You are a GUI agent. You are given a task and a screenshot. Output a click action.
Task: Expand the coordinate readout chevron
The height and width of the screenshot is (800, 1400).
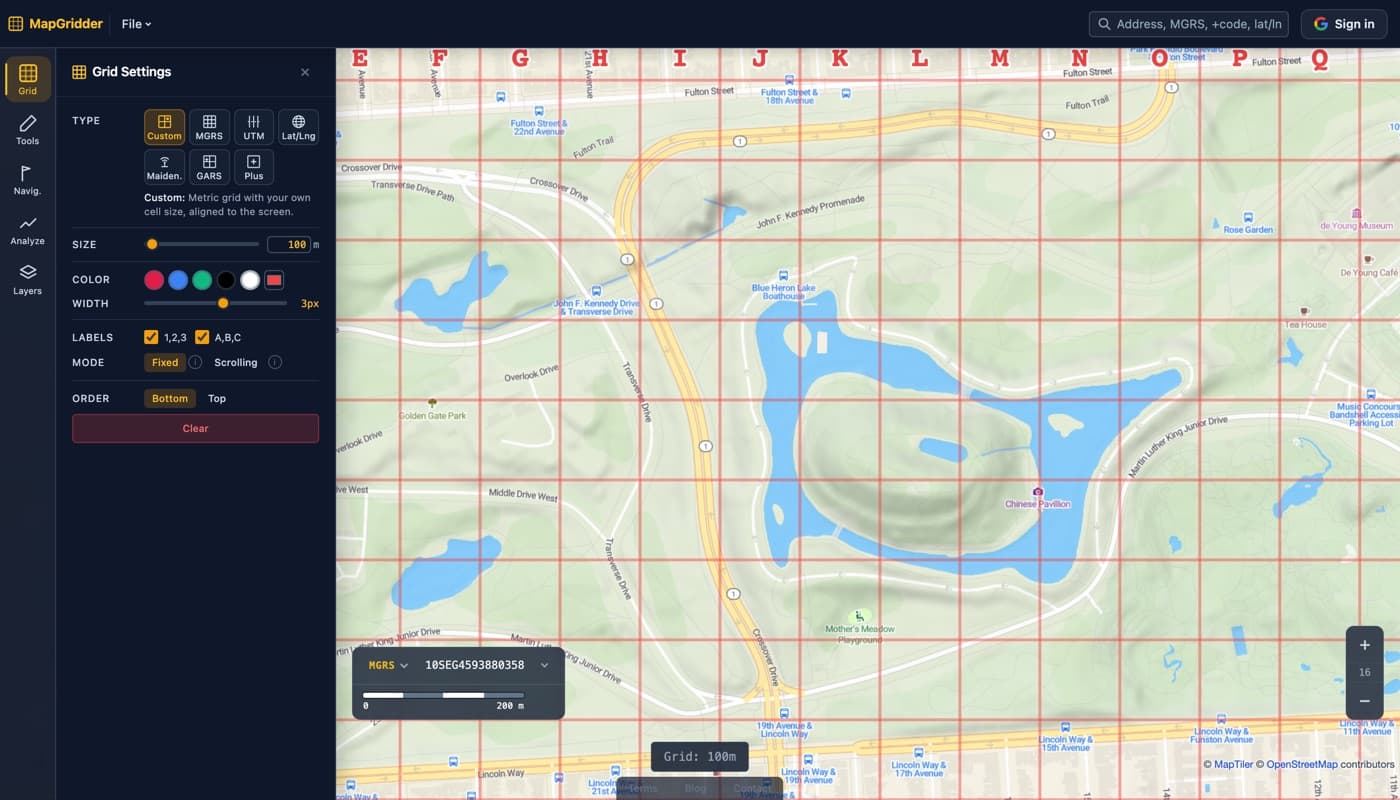[x=544, y=665]
